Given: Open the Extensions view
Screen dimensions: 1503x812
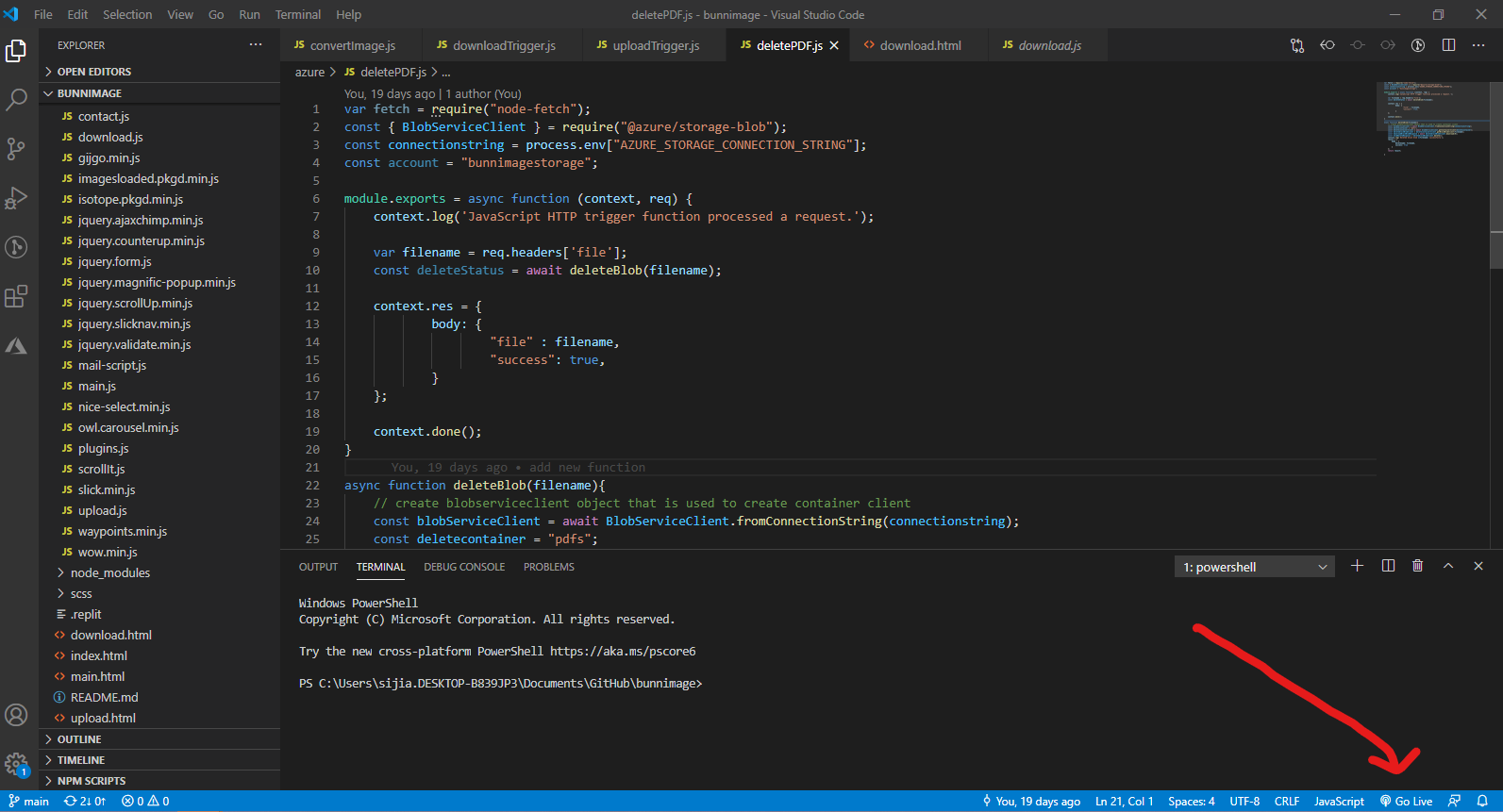Looking at the screenshot, I should [16, 297].
